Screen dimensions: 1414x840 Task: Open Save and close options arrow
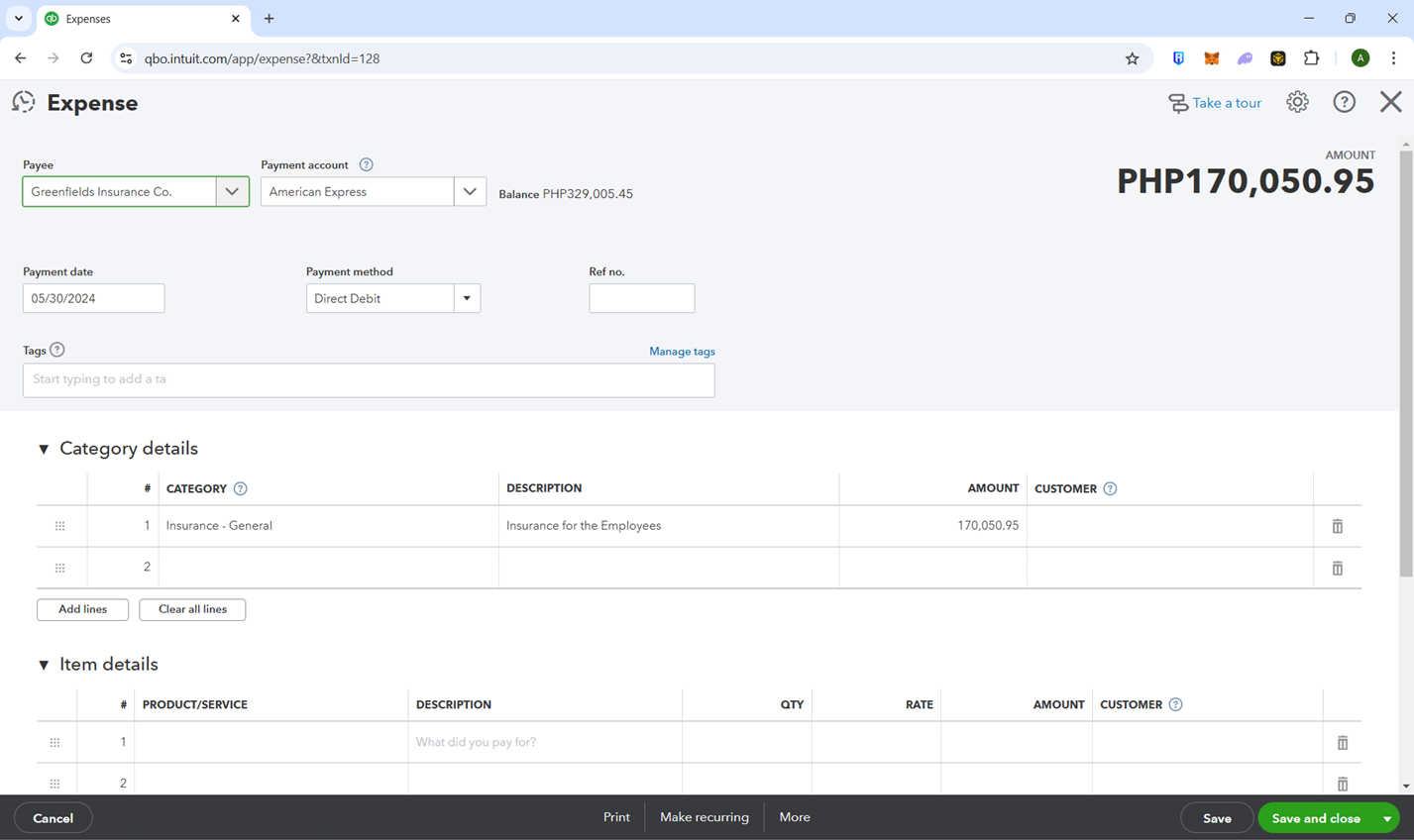1387,818
